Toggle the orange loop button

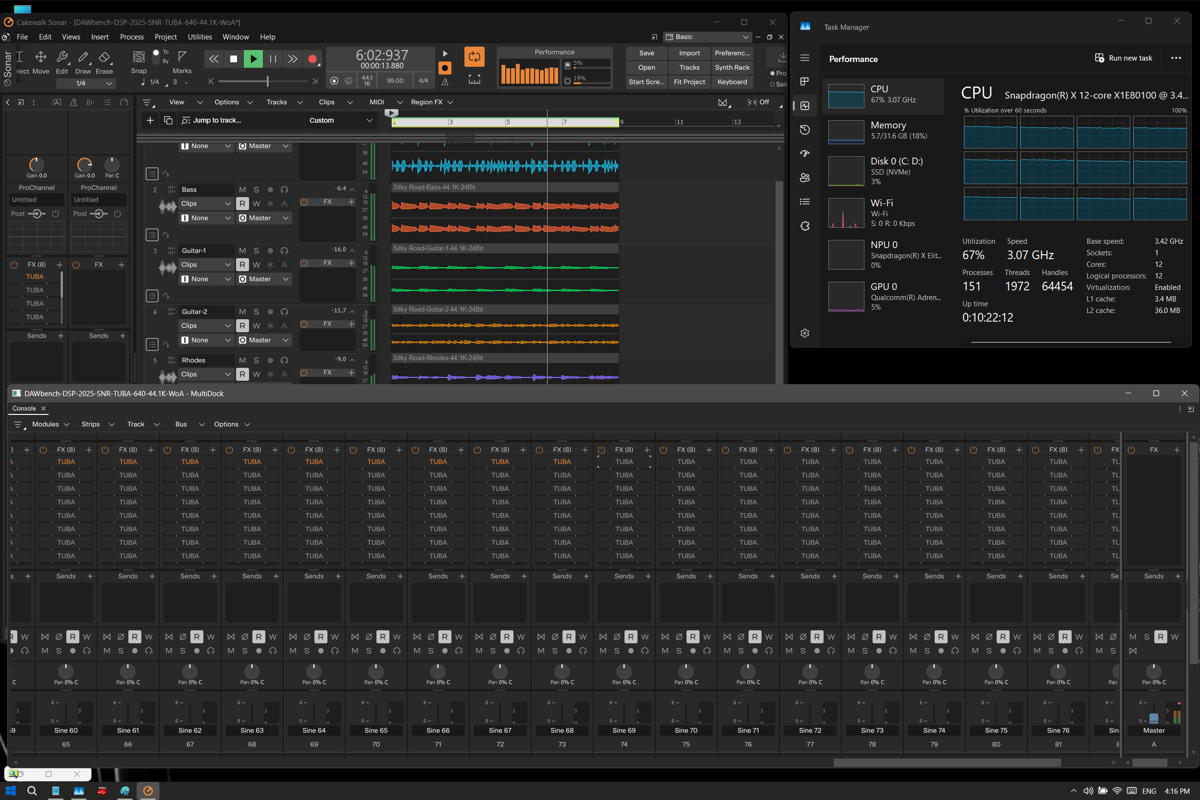point(474,58)
